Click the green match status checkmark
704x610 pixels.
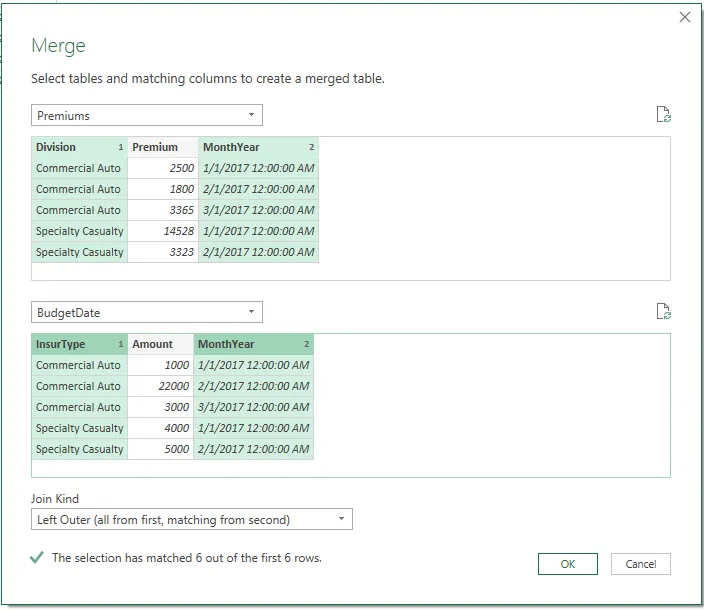coord(37,557)
